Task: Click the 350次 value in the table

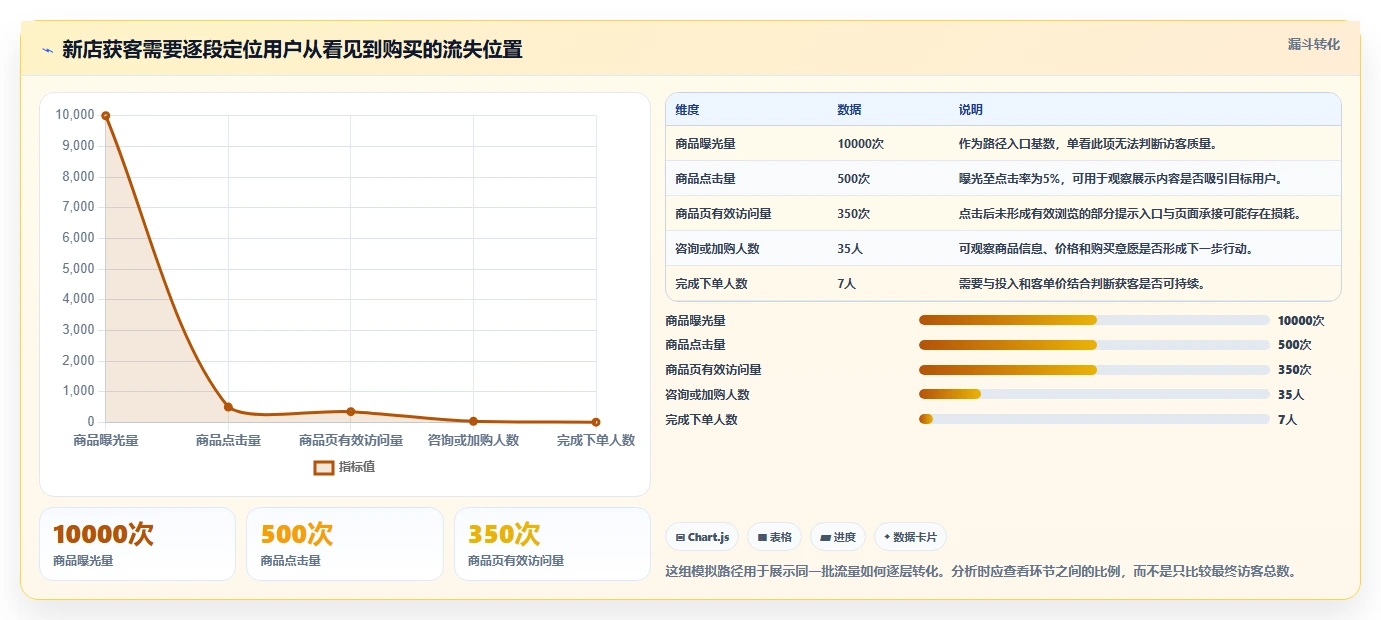Action: [x=853, y=214]
